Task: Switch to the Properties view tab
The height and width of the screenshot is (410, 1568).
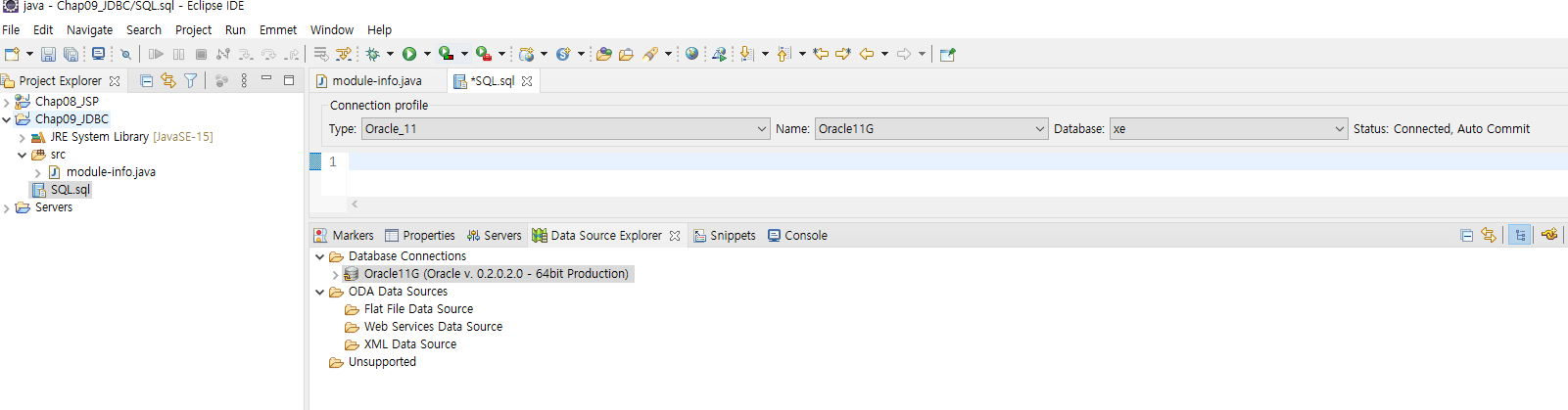Action: pyautogui.click(x=420, y=236)
